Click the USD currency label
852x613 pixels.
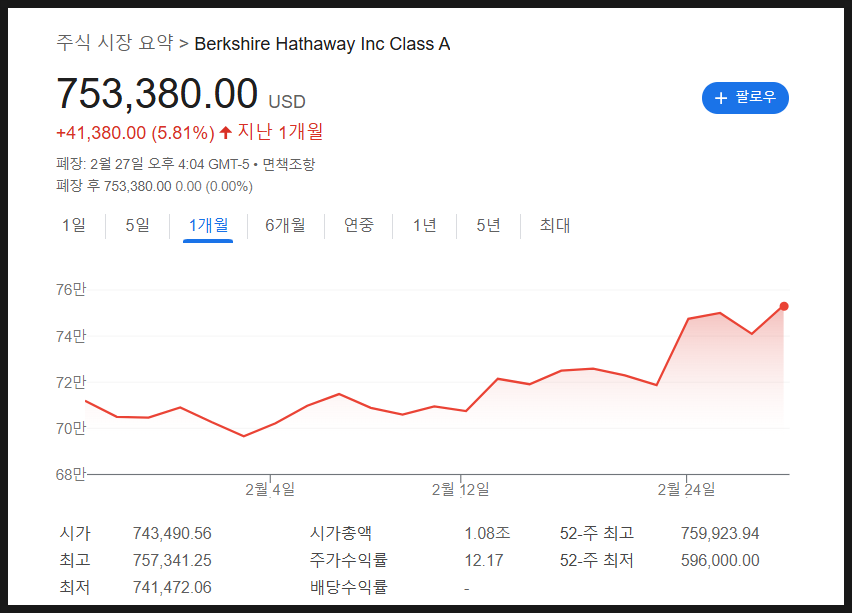(287, 102)
